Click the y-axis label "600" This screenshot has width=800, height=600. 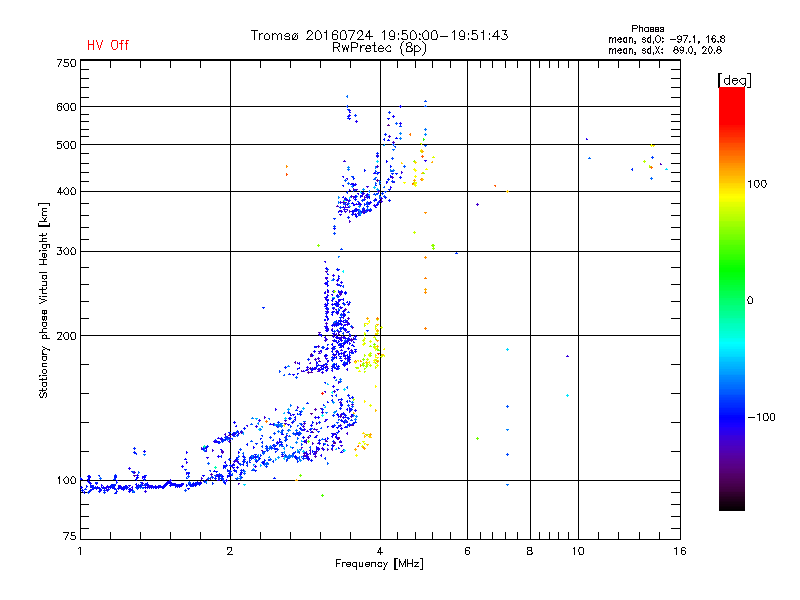(66, 107)
